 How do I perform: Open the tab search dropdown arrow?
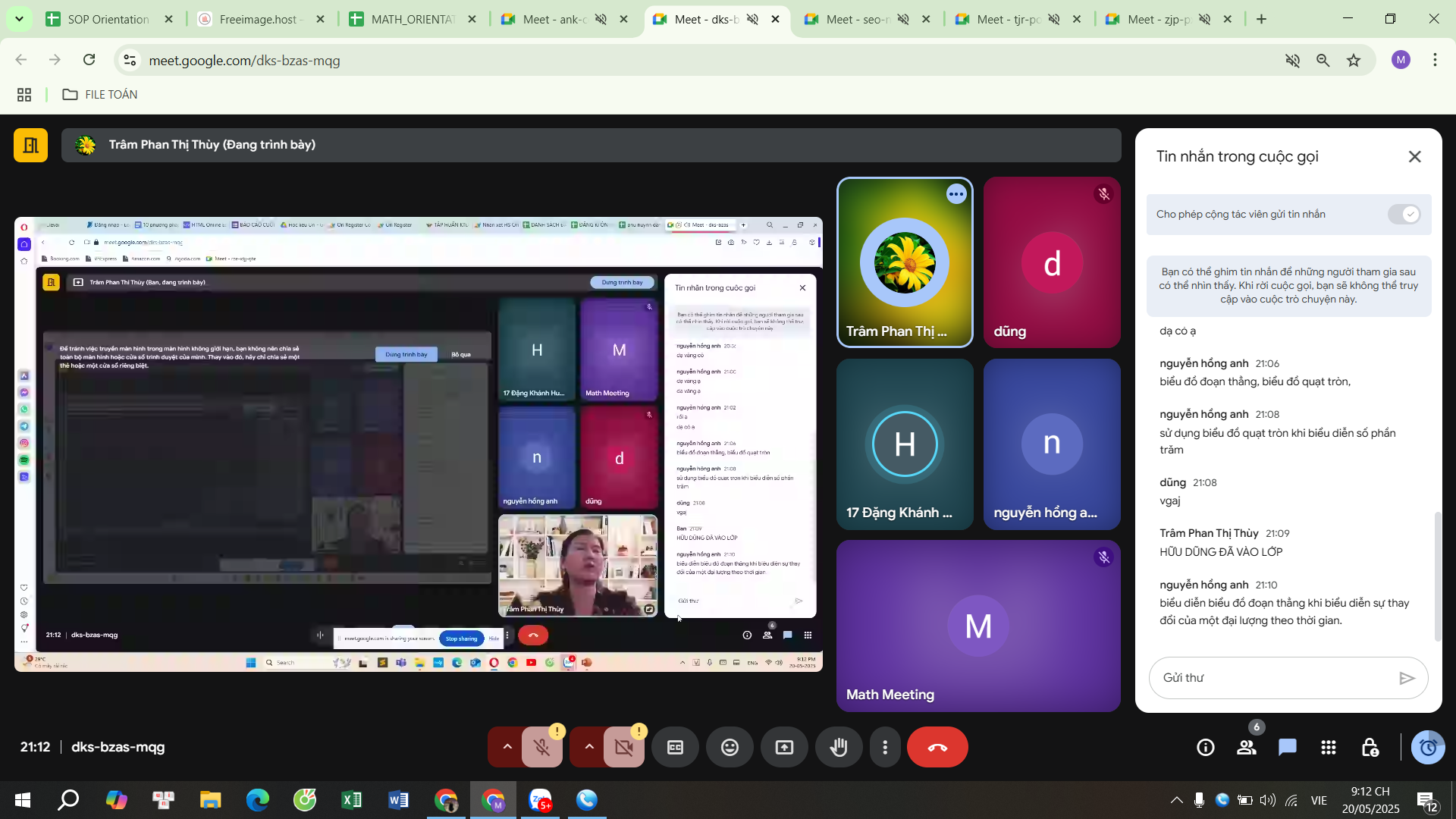coord(19,19)
